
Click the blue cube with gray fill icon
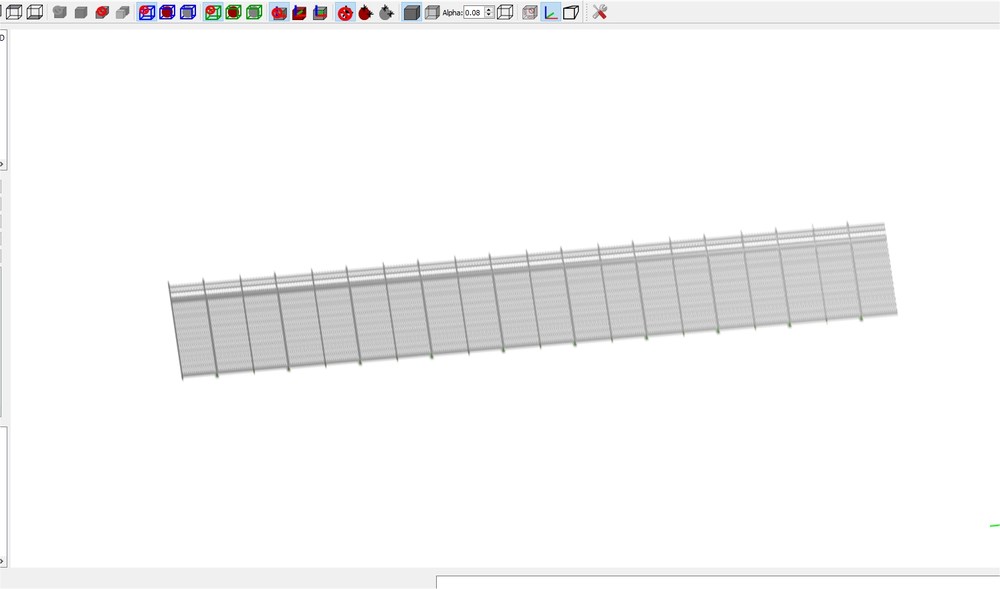pos(188,12)
